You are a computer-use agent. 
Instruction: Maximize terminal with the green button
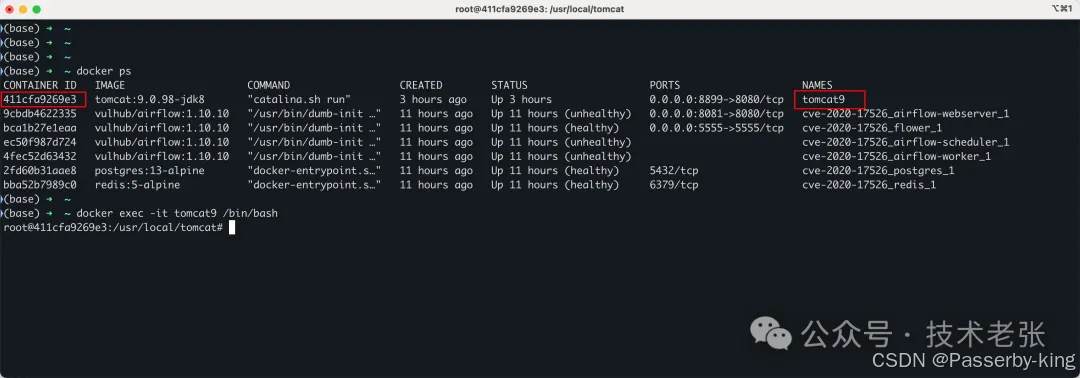coord(37,10)
